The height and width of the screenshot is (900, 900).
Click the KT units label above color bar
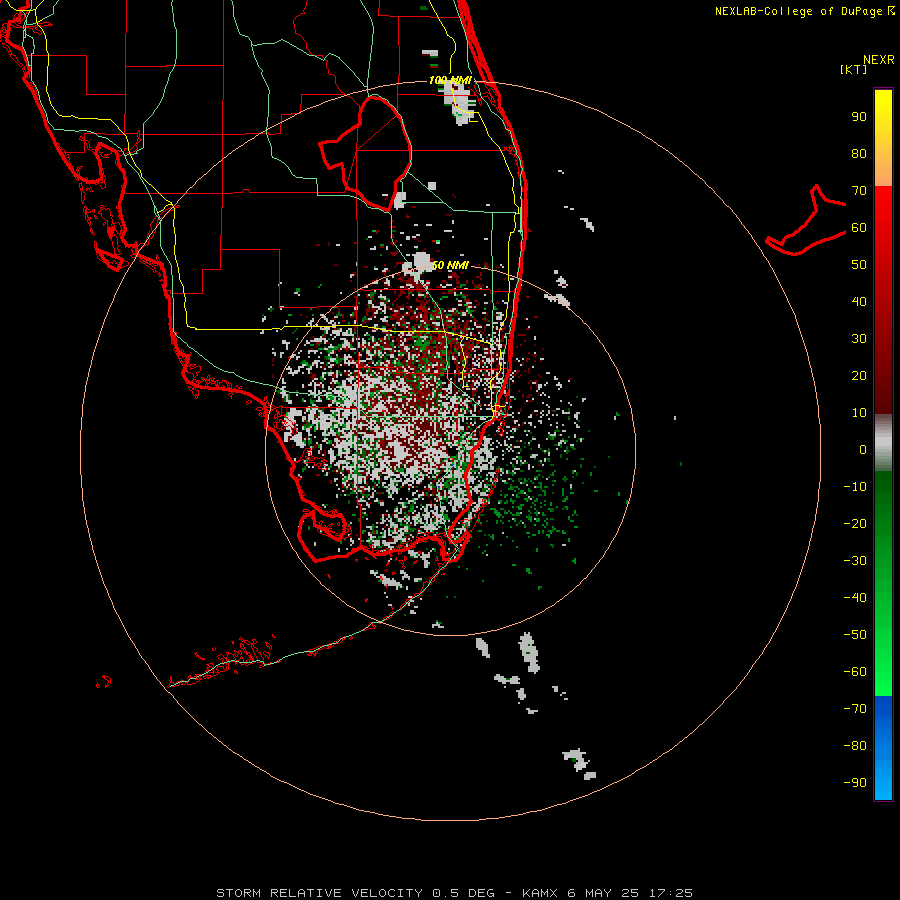pyautogui.click(x=854, y=69)
